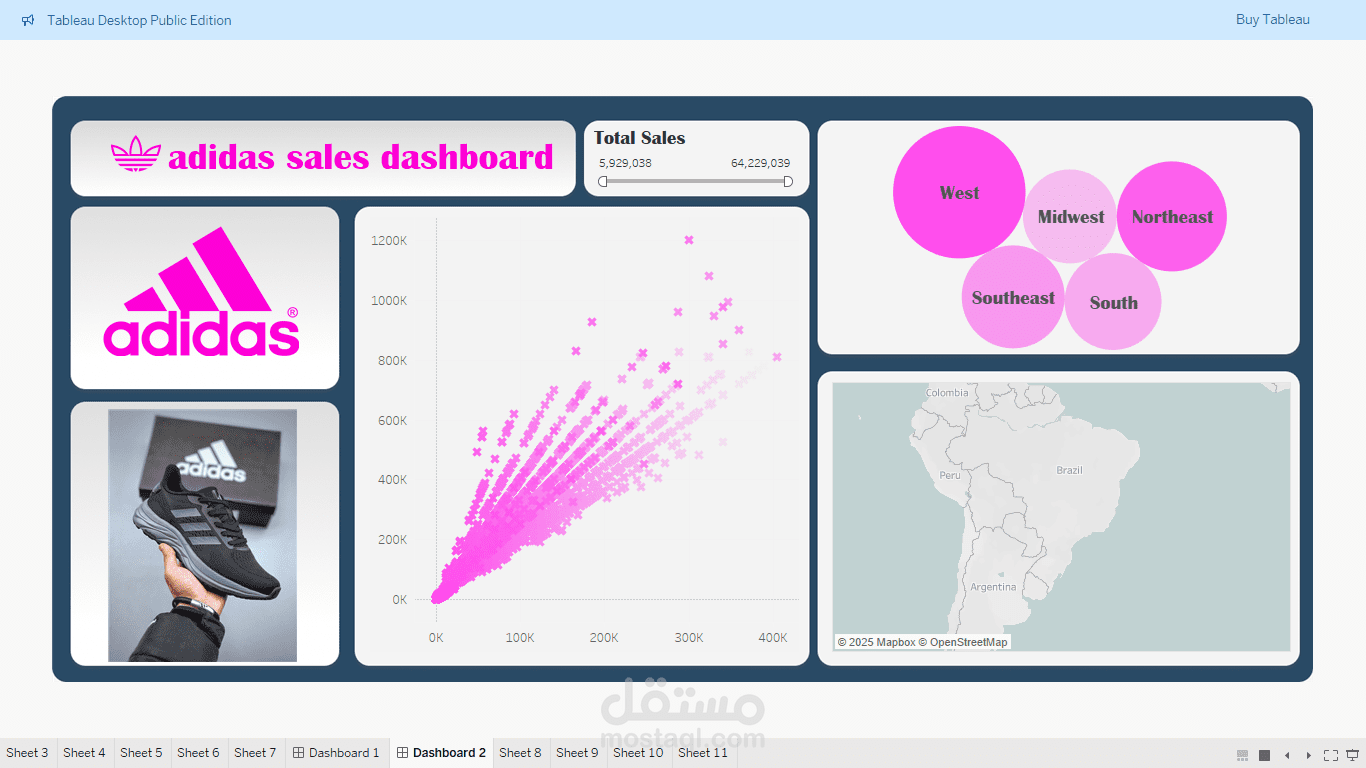Open the Dashboard 1 tab
The image size is (1366, 768).
pos(336,753)
